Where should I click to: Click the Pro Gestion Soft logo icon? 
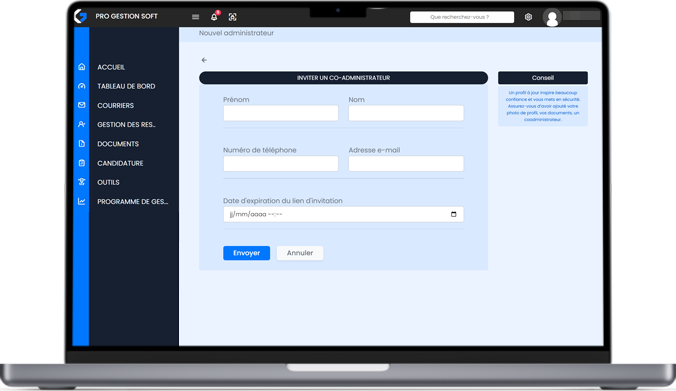[x=80, y=16]
